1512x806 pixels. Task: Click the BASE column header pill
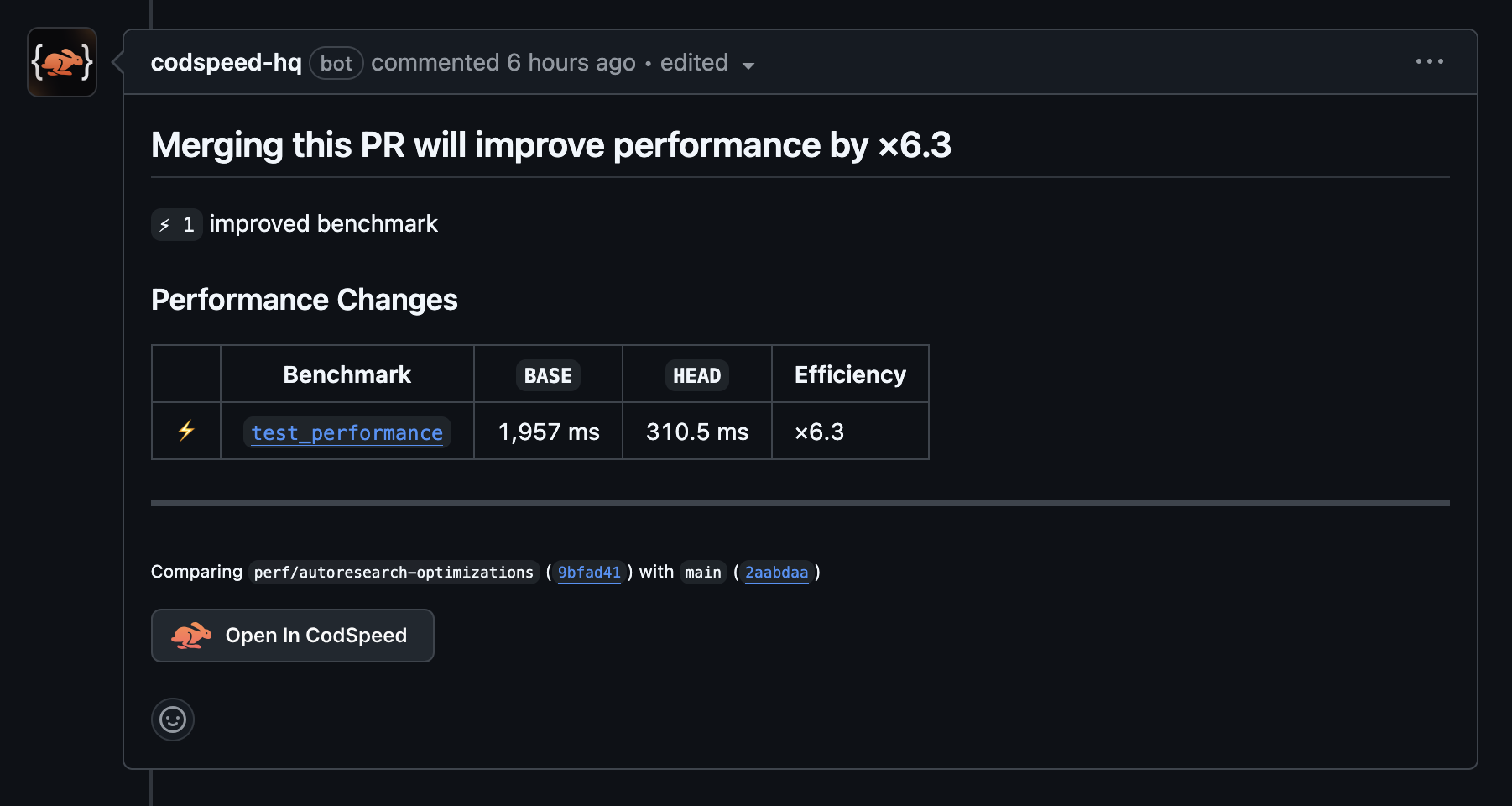(x=547, y=374)
